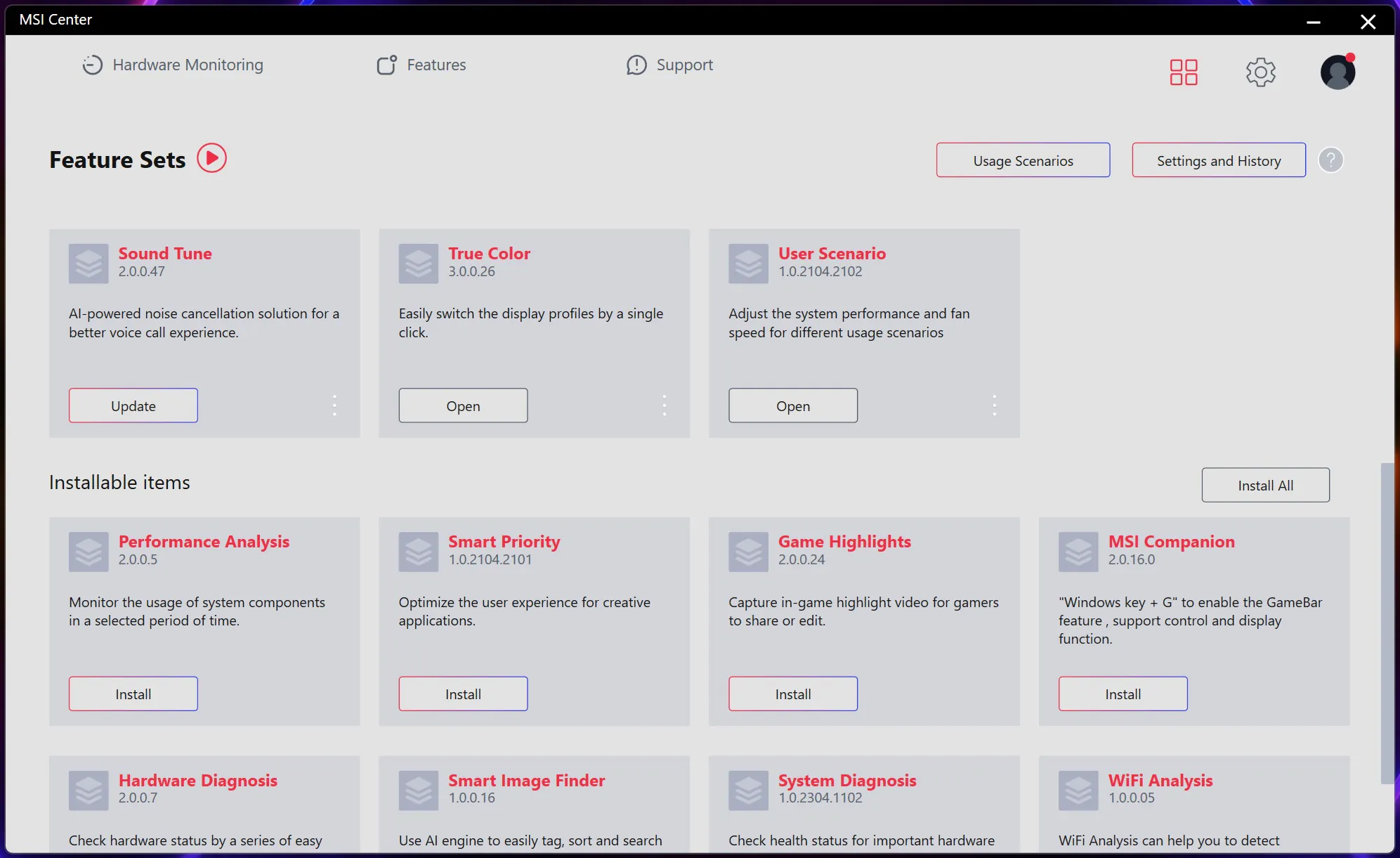Click the WiFi Analysis layers icon
The image size is (1400, 858).
[x=1078, y=791]
